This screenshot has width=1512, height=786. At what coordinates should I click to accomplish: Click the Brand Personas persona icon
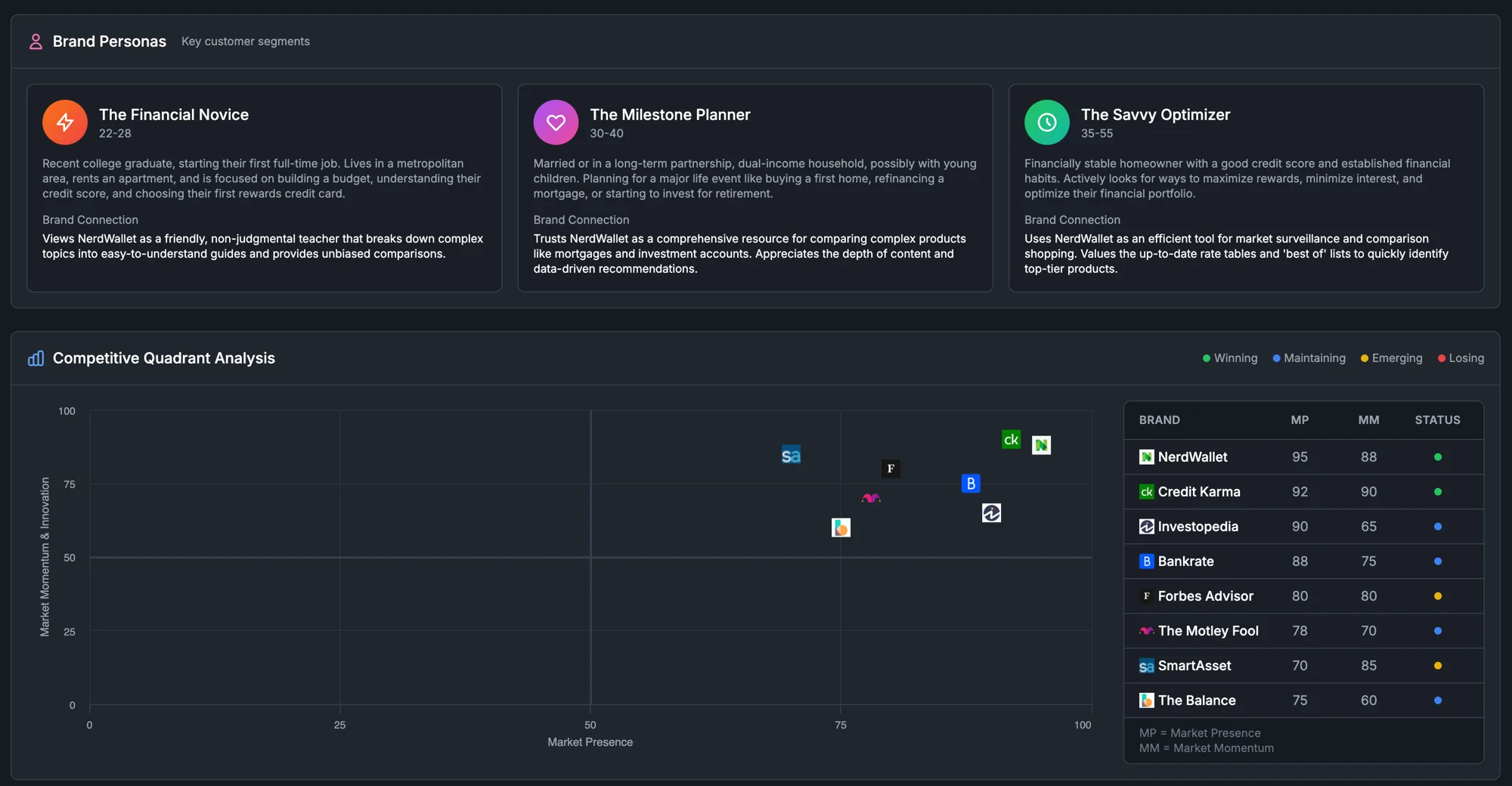pyautogui.click(x=35, y=42)
